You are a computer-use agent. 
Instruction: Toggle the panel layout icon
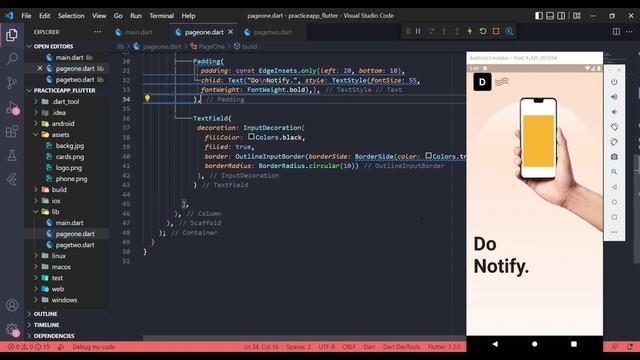click(550, 16)
